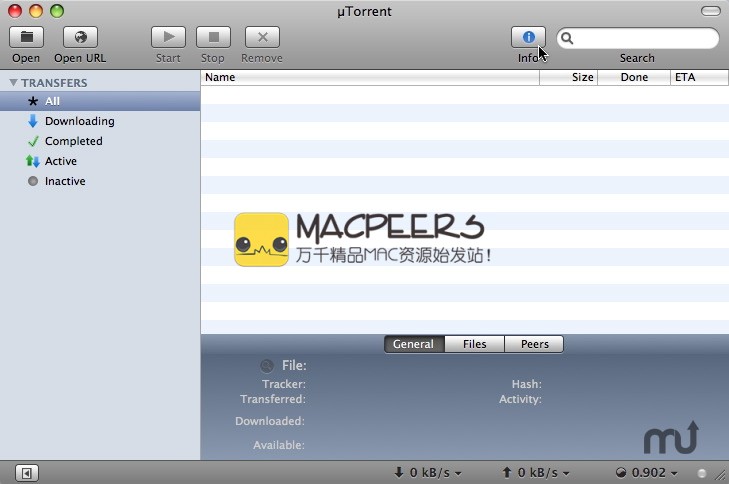Open the download speed limit dropdown
This screenshot has height=484, width=729.
pos(429,473)
